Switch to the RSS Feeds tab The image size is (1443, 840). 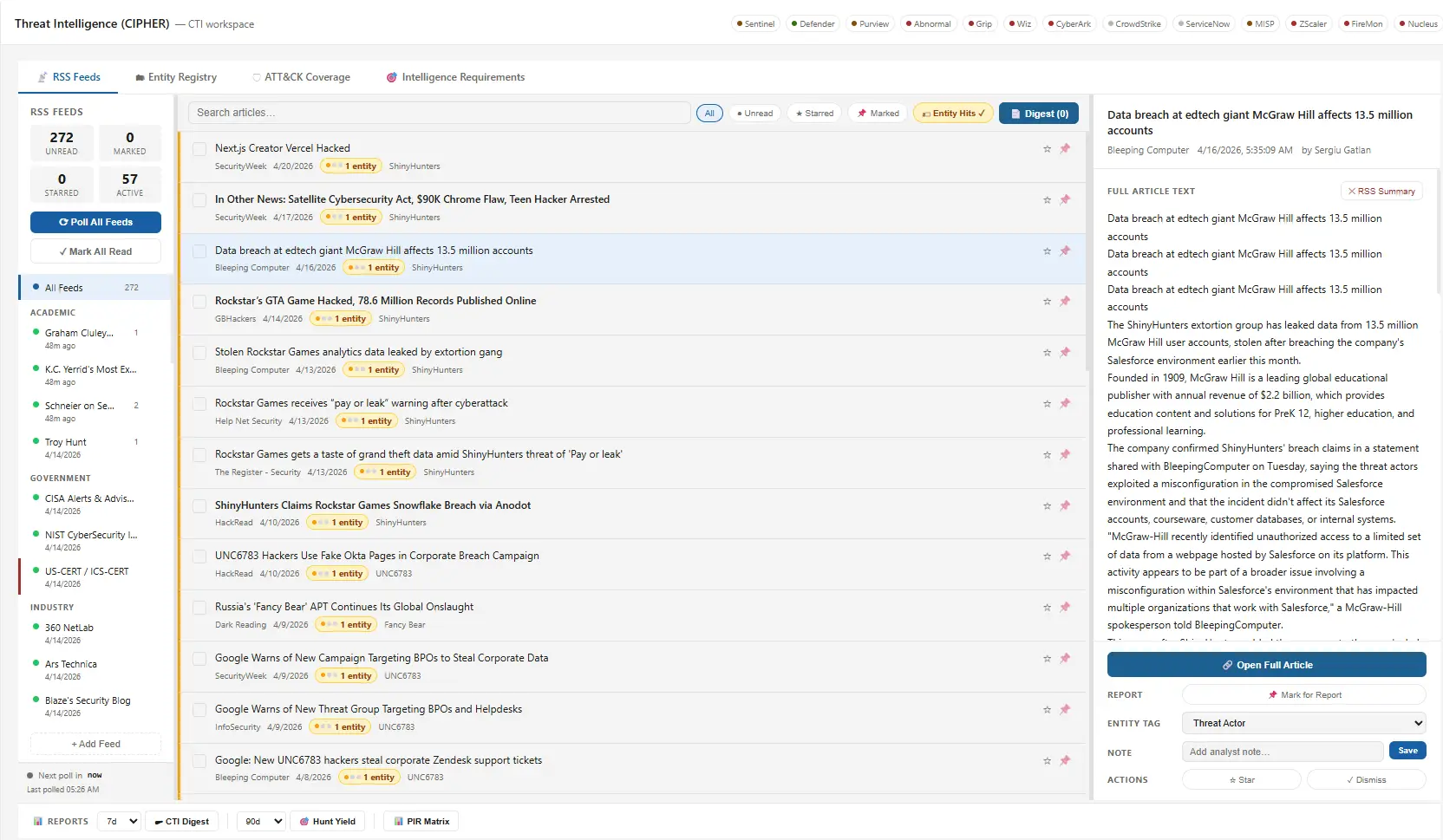point(69,77)
